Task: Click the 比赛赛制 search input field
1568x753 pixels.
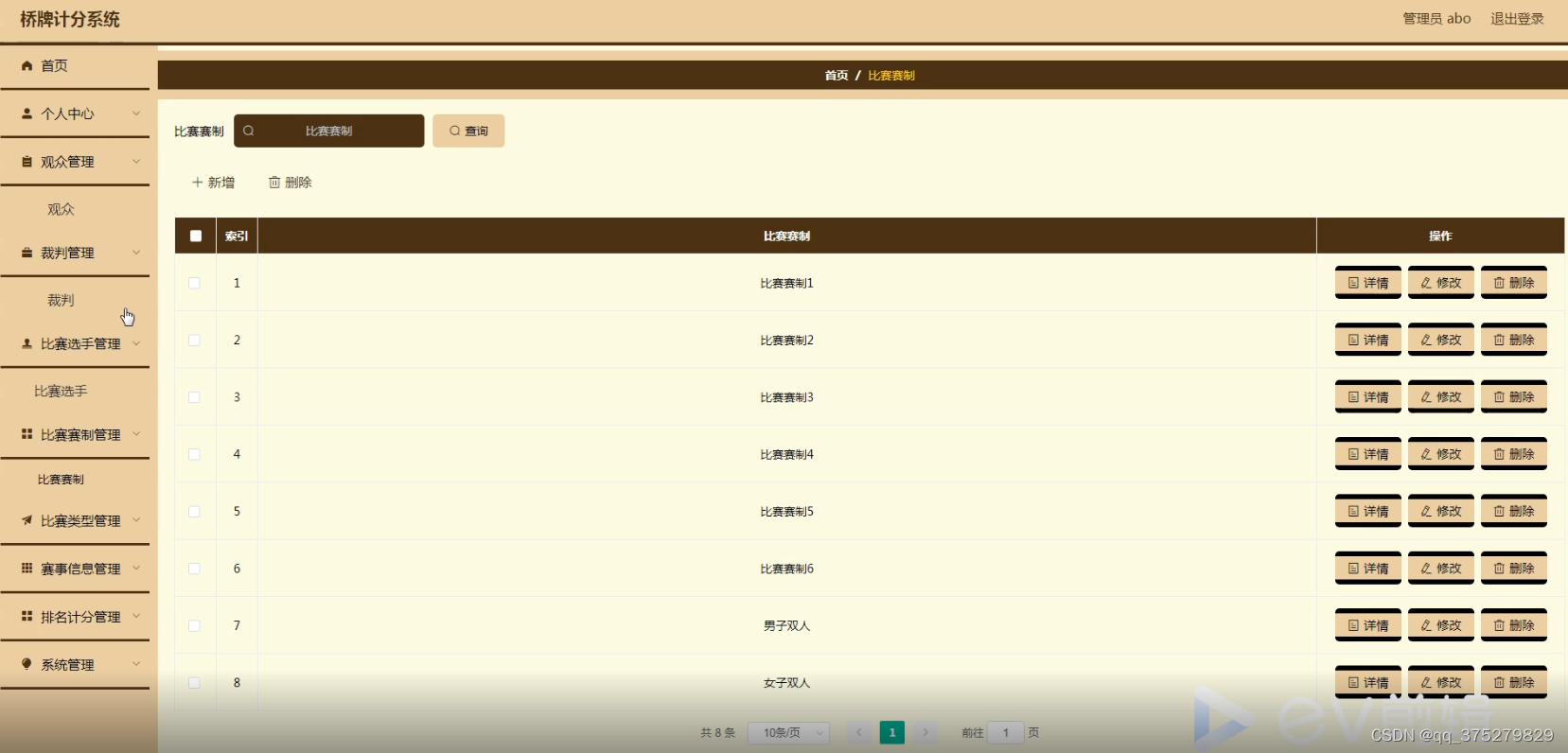Action: coord(329,131)
